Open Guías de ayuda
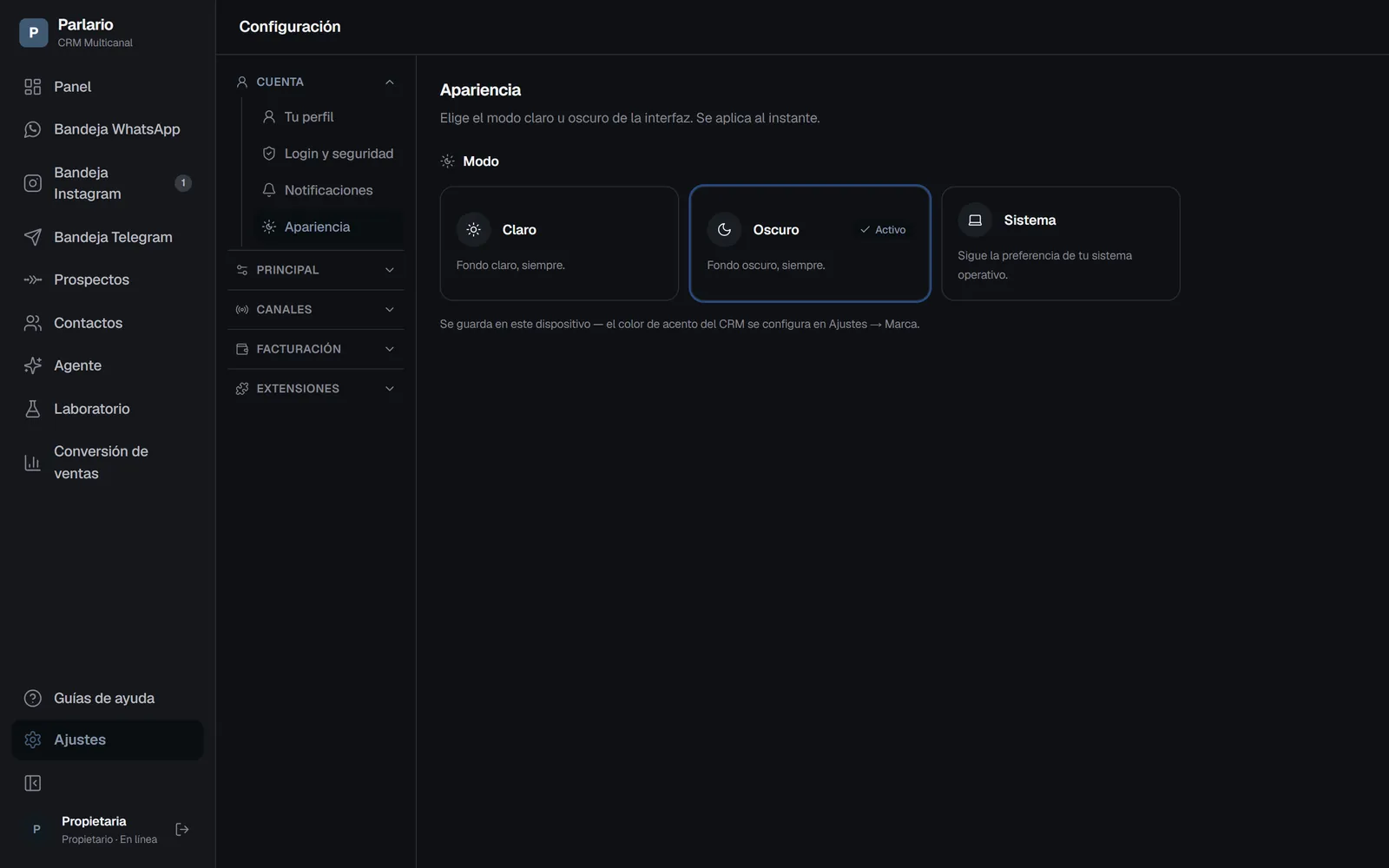1389x868 pixels. tap(108, 698)
